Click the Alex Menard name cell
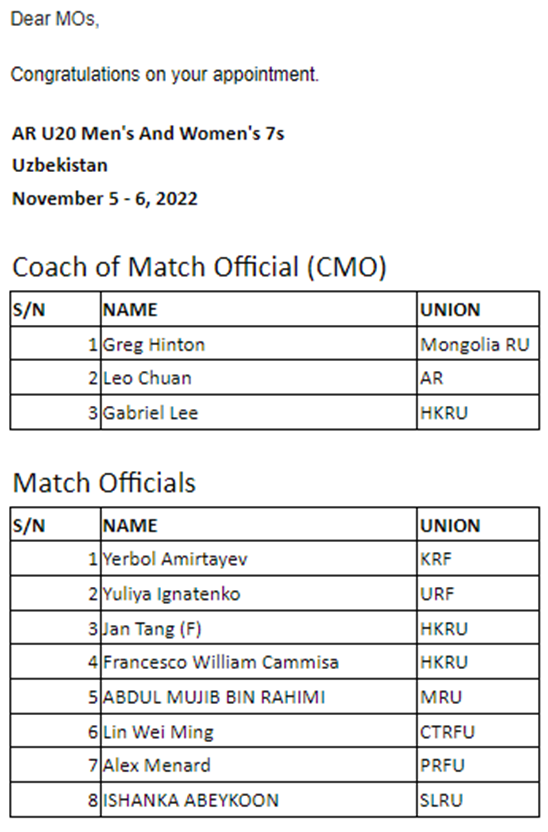Viewport: 548px width, 832px height. click(258, 765)
